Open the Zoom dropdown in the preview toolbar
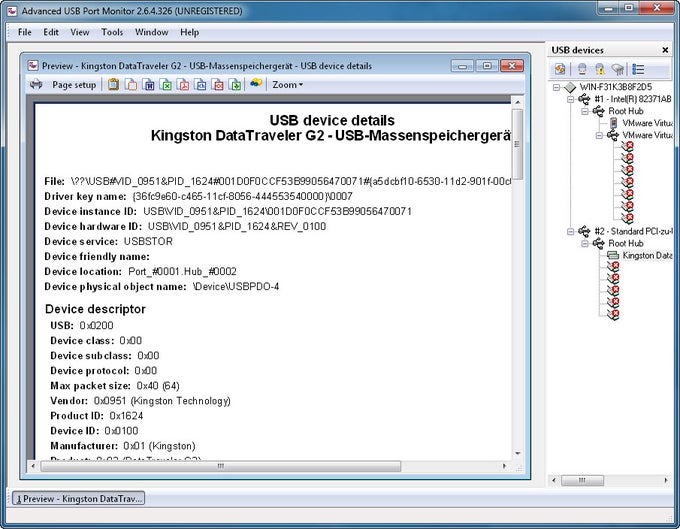The image size is (680, 529). (288, 85)
